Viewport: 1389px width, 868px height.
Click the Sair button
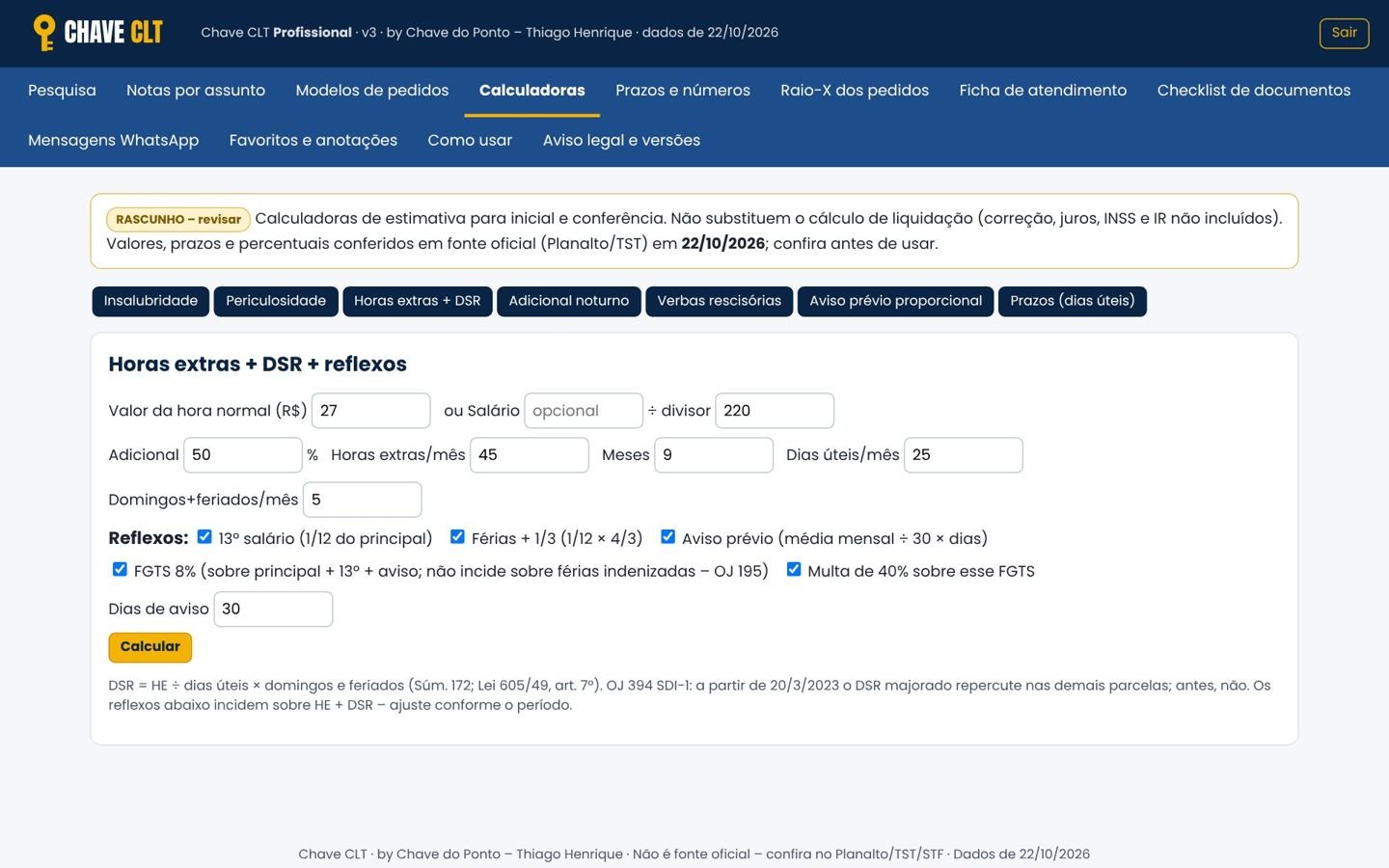click(1344, 33)
